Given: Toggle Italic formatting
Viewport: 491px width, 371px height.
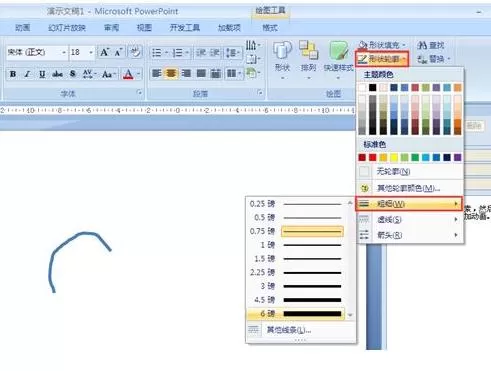Looking at the screenshot, I should click(27, 74).
